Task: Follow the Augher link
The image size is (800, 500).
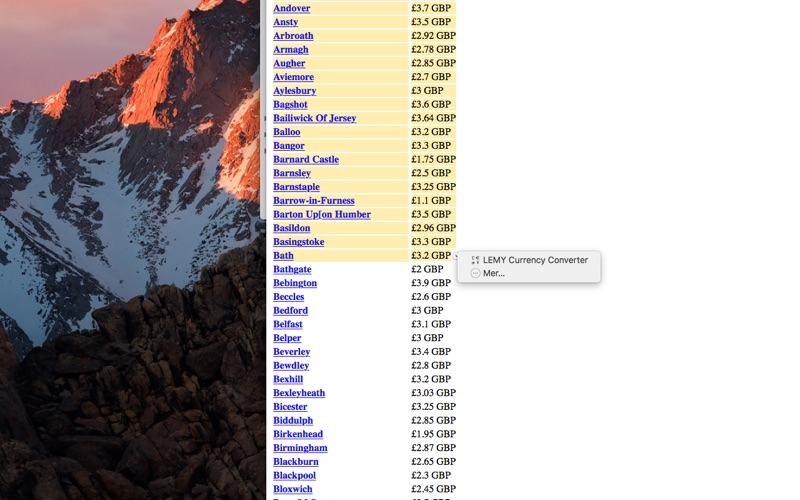Action: [x=289, y=63]
